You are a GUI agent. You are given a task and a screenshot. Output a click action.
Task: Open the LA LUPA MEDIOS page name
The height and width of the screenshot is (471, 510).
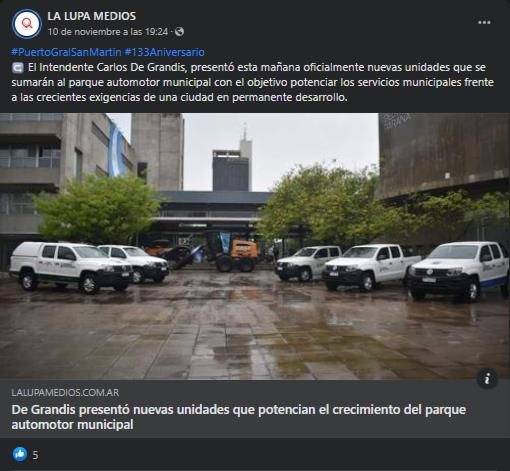point(92,16)
